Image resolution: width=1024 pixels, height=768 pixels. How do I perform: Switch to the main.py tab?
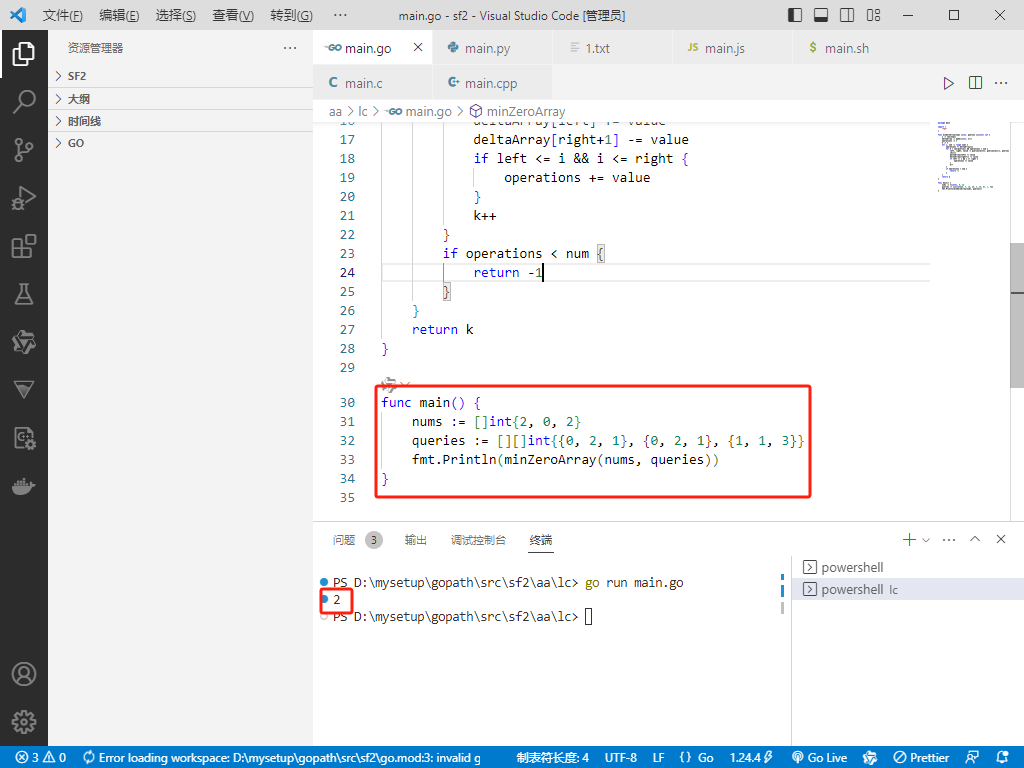[x=492, y=48]
